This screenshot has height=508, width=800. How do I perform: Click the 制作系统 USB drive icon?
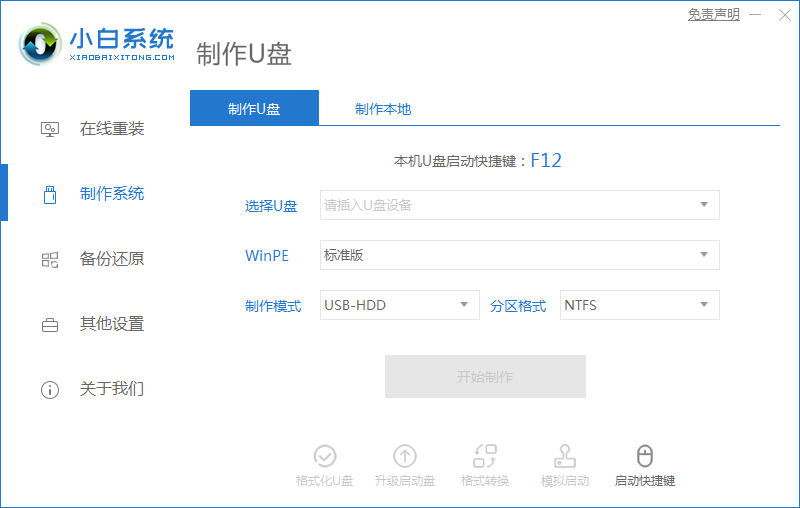50,194
